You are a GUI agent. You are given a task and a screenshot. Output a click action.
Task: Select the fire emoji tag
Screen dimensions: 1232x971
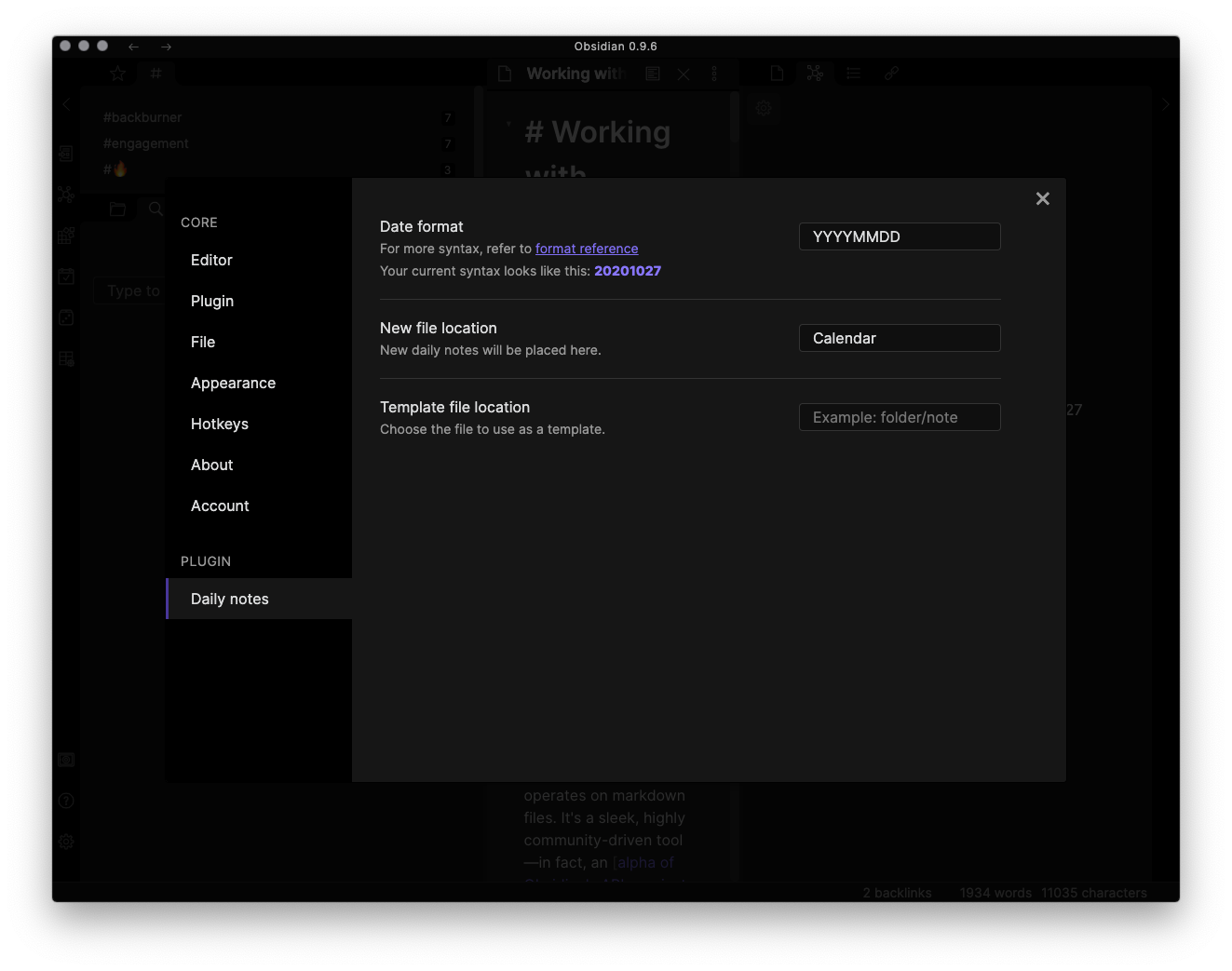(115, 169)
